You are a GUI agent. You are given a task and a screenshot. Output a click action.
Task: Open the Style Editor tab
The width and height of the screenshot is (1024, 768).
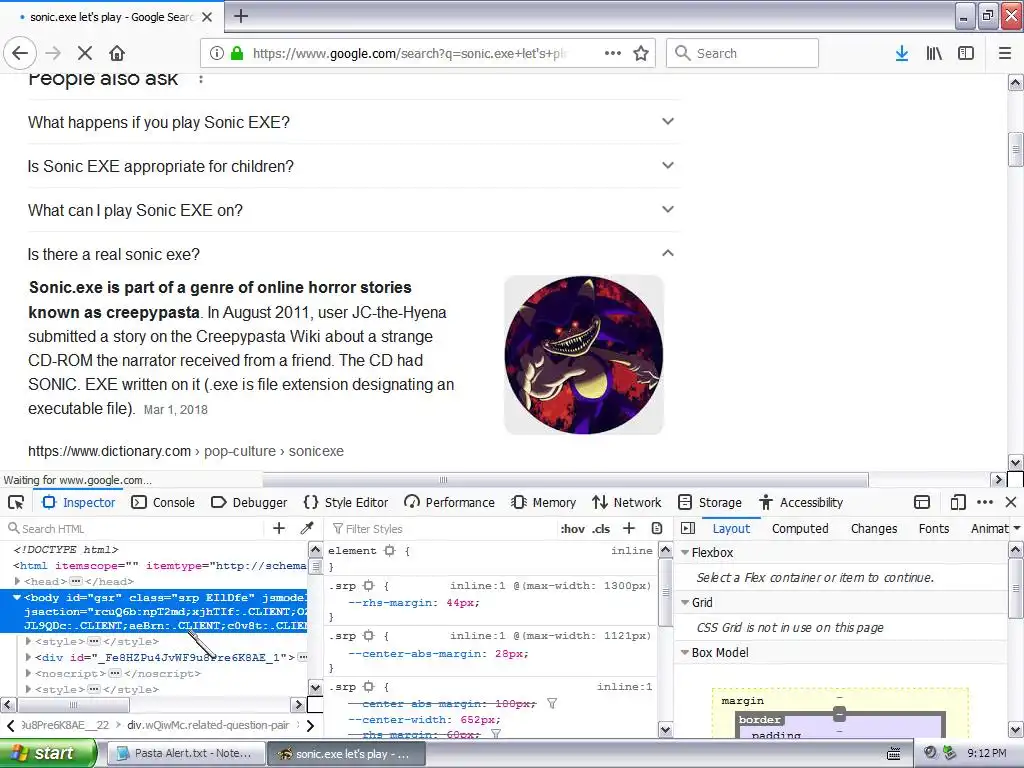pos(346,502)
